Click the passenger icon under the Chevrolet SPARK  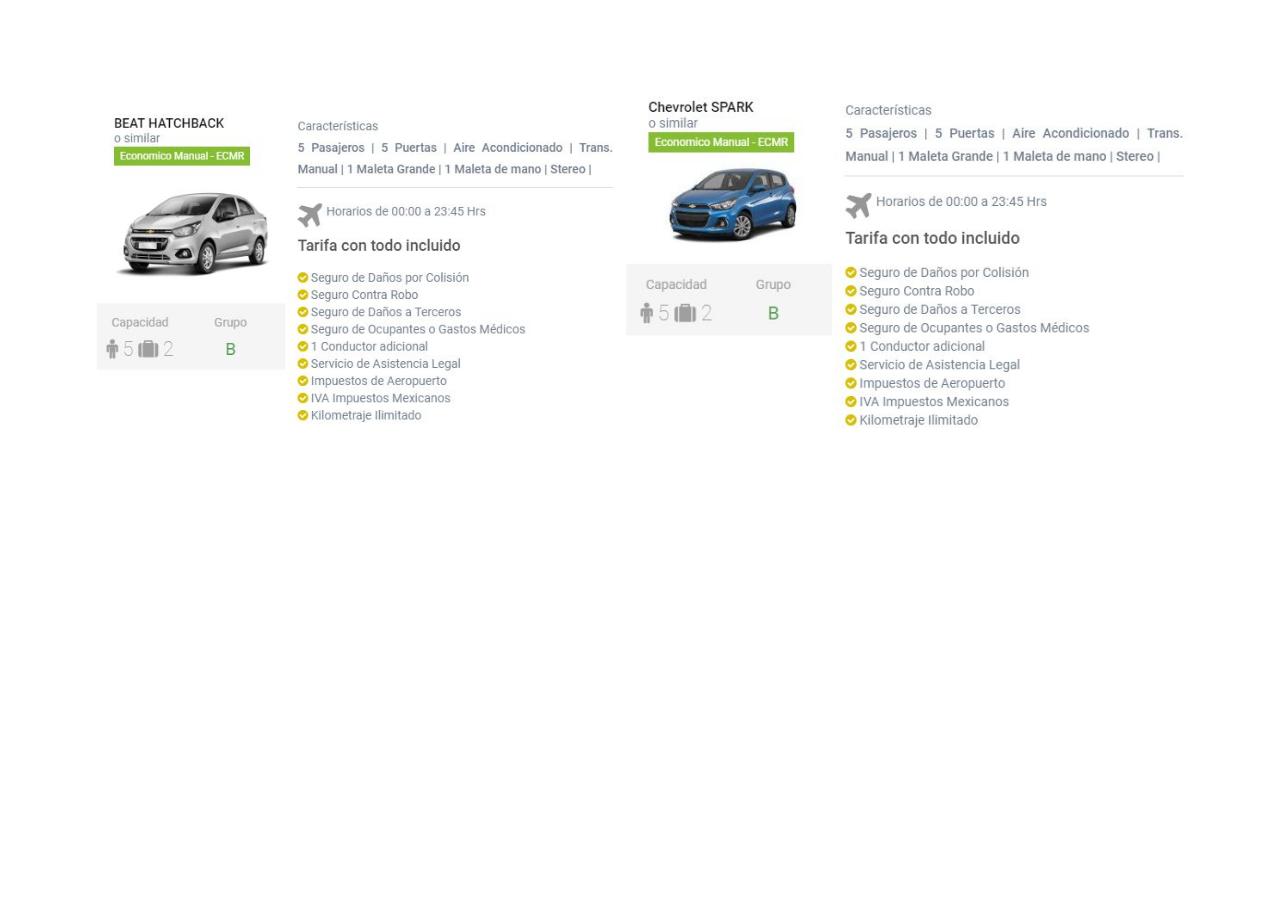point(647,314)
